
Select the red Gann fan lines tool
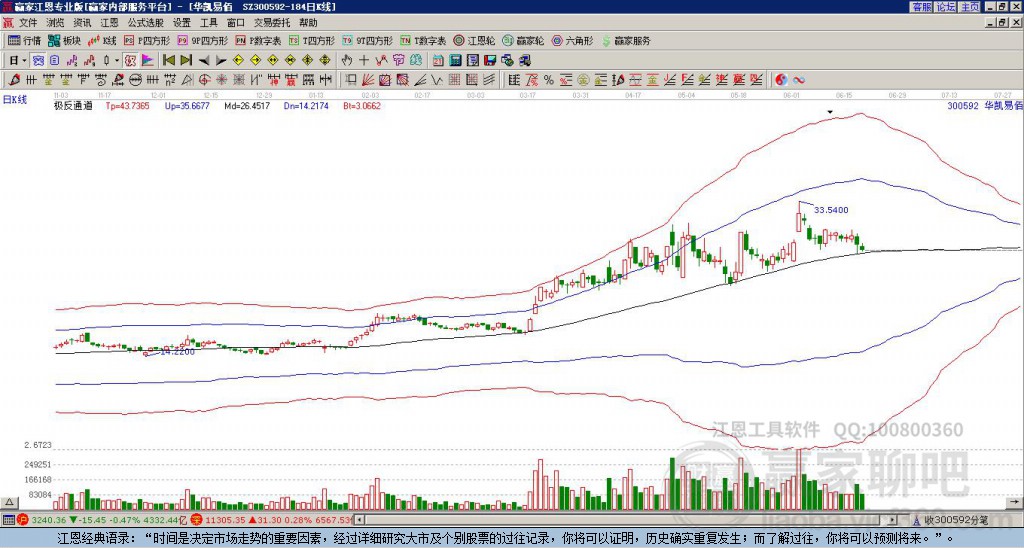(368, 80)
